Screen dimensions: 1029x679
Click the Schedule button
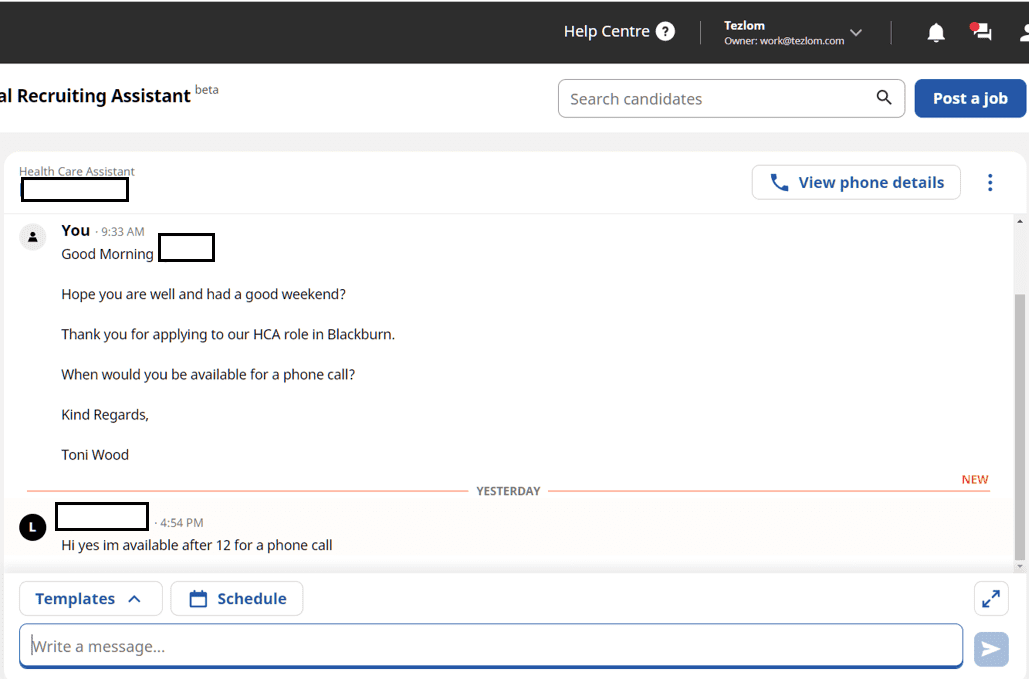point(237,598)
